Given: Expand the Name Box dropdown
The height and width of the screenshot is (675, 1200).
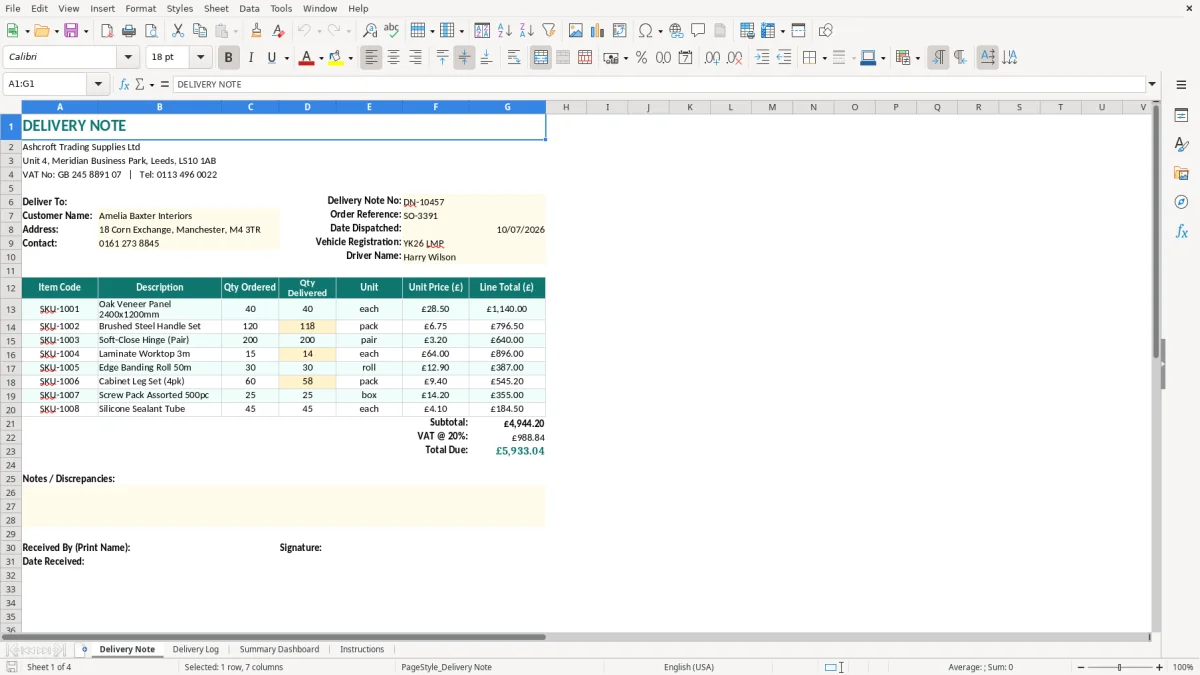Looking at the screenshot, I should click(x=99, y=85).
